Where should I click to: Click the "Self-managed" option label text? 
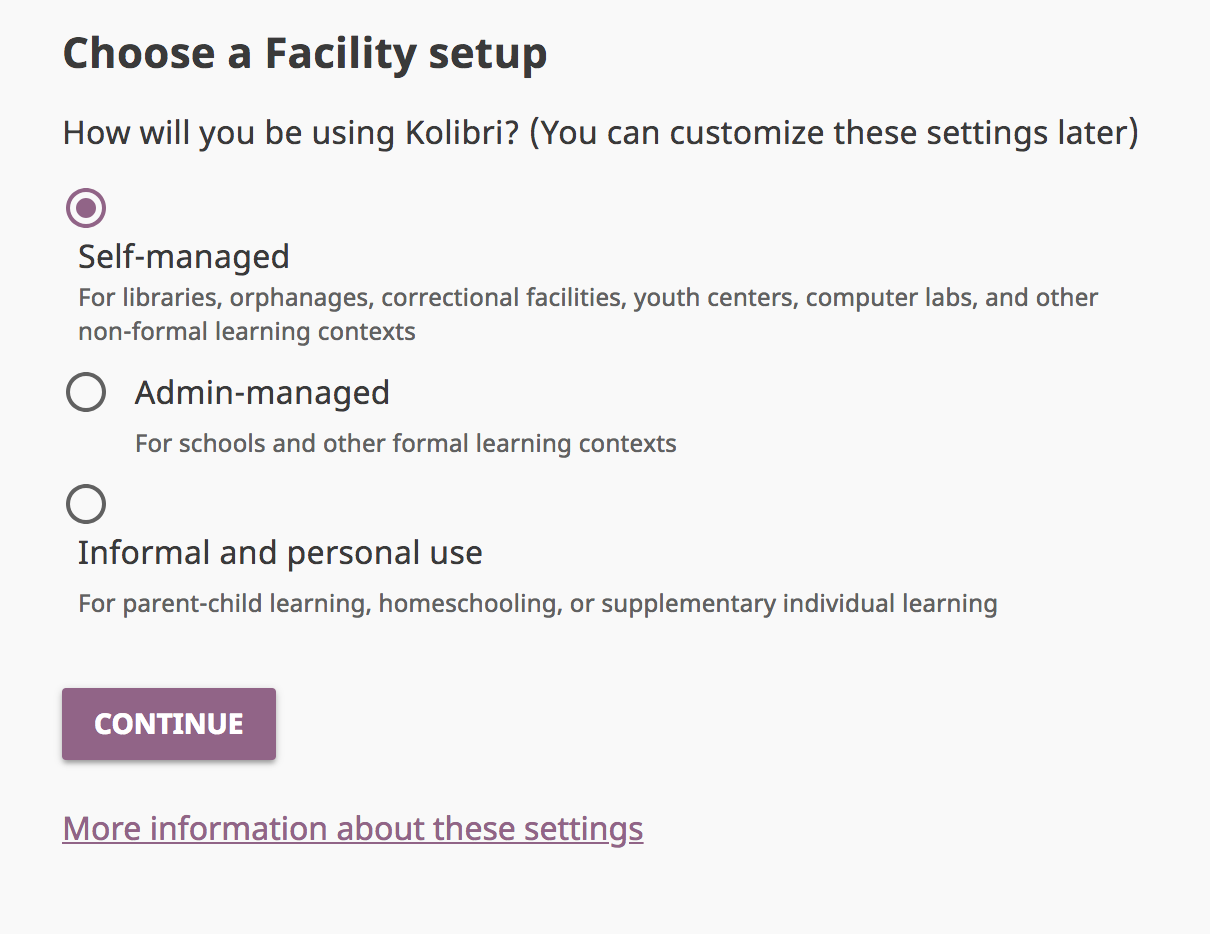(184, 257)
